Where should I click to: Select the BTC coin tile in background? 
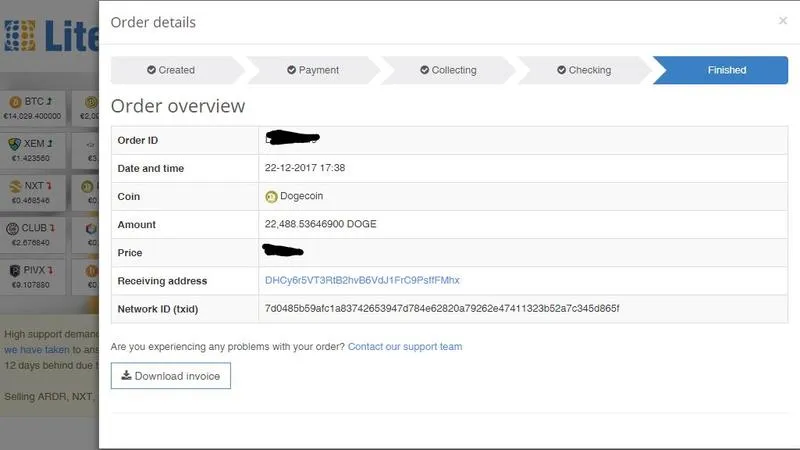click(x=33, y=108)
